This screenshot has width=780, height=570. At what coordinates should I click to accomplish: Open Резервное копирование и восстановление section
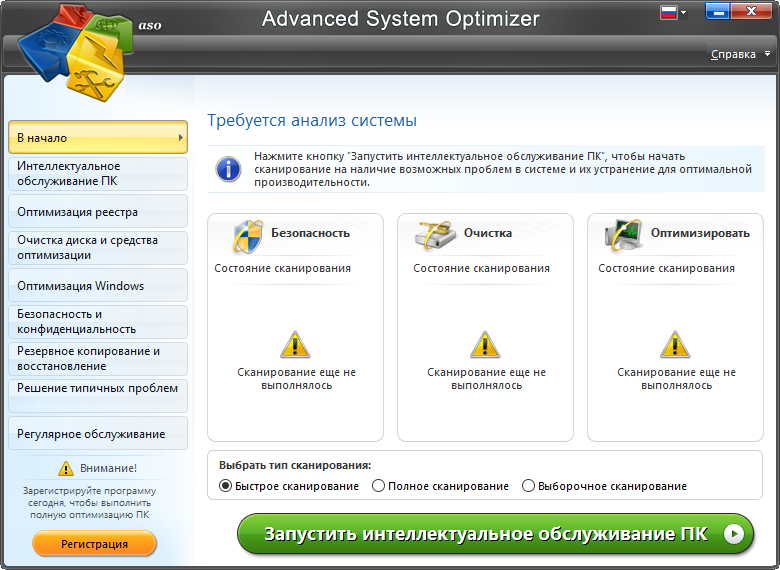[x=98, y=359]
